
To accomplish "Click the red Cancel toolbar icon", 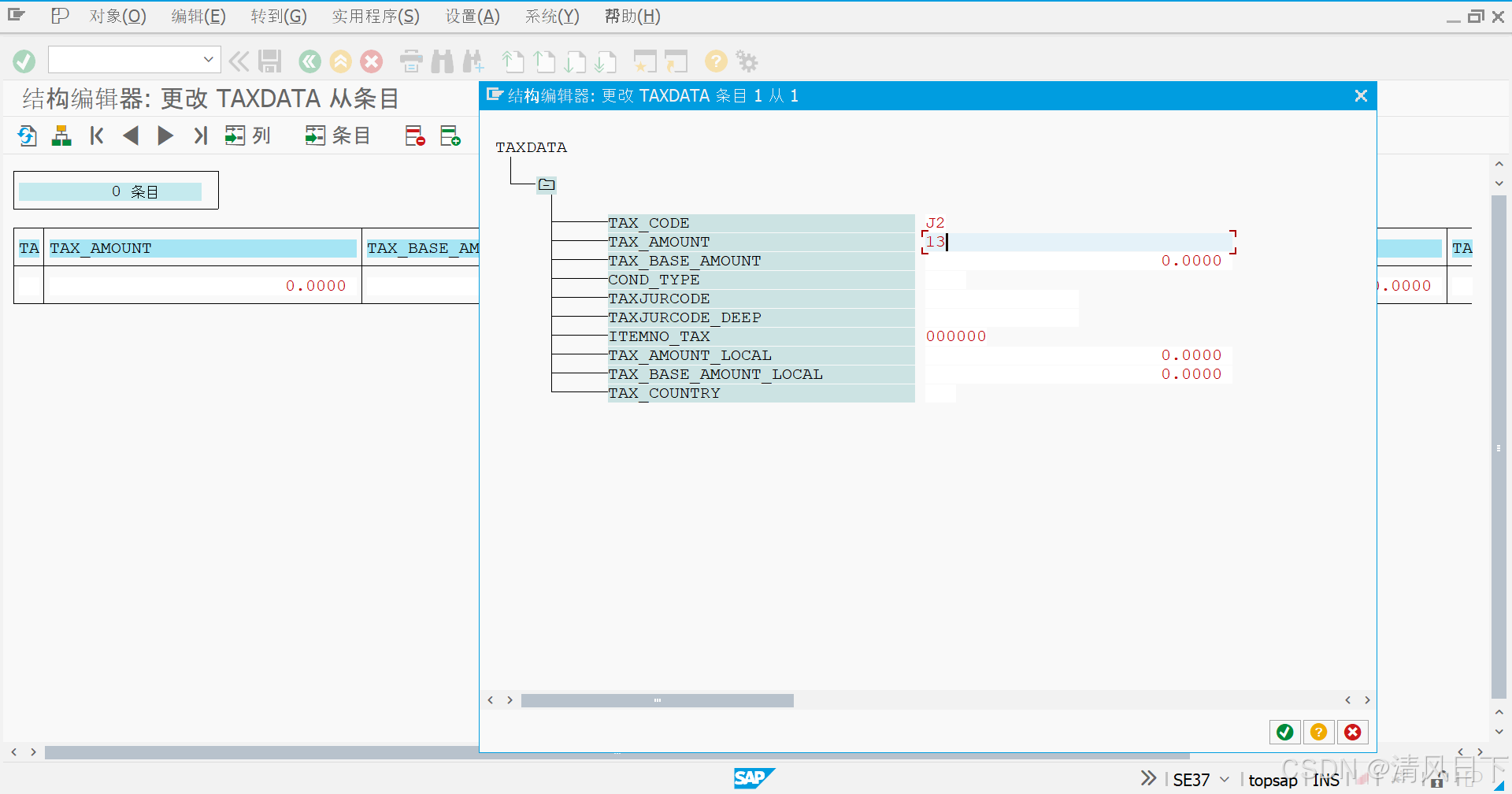I will 371,61.
